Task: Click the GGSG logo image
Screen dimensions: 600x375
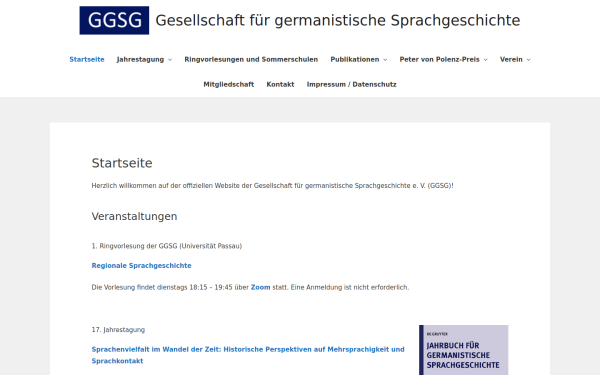Action: point(114,20)
